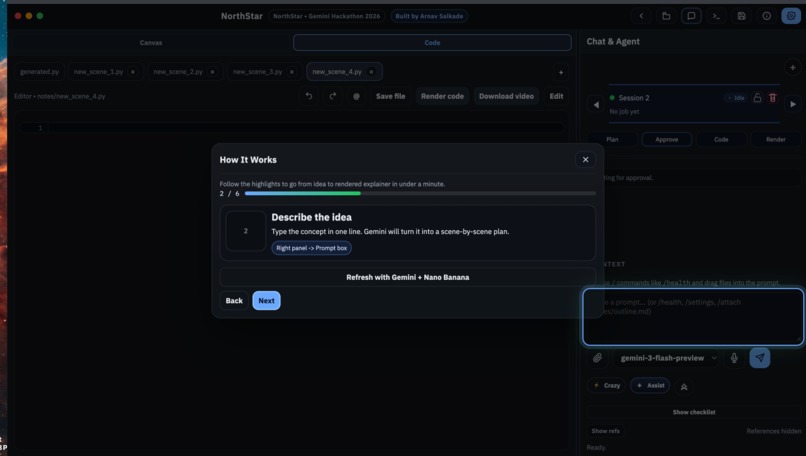
Task: Click the back chevron icon in top toolbar
Action: pyautogui.click(x=641, y=16)
